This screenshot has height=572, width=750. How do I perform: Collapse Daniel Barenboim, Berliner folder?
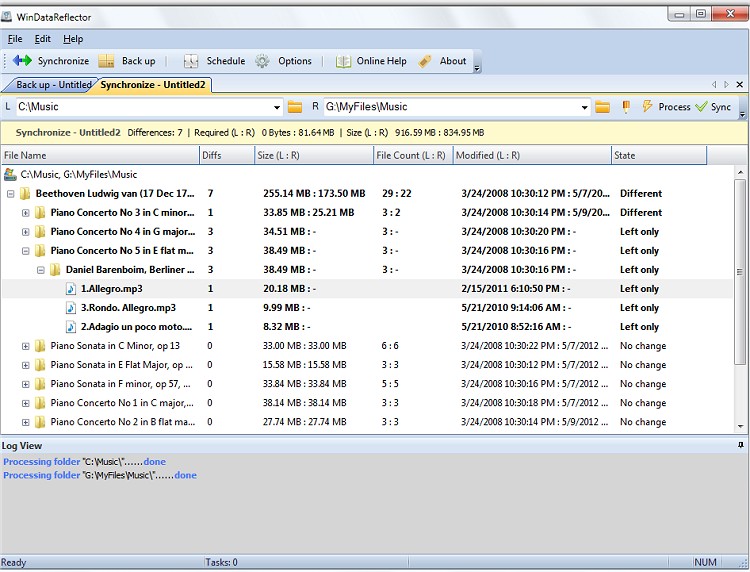tap(41, 270)
